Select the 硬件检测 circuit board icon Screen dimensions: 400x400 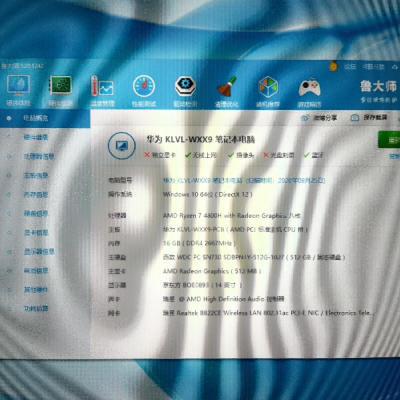60,91
